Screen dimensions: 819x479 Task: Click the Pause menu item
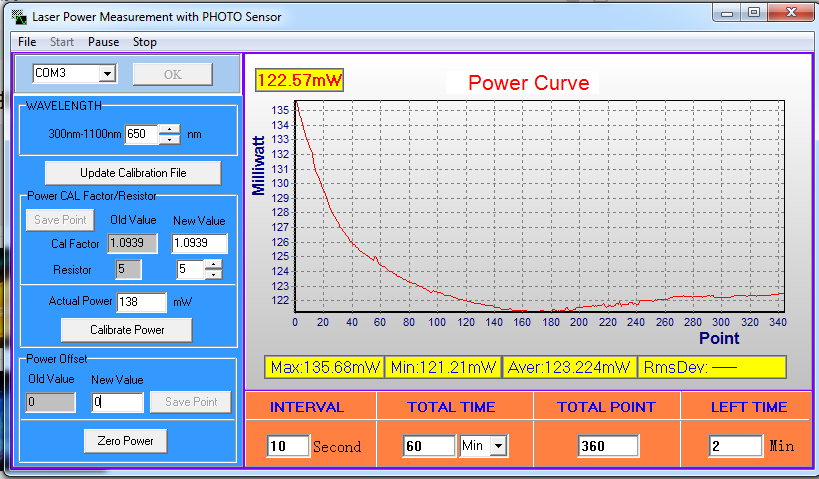103,42
